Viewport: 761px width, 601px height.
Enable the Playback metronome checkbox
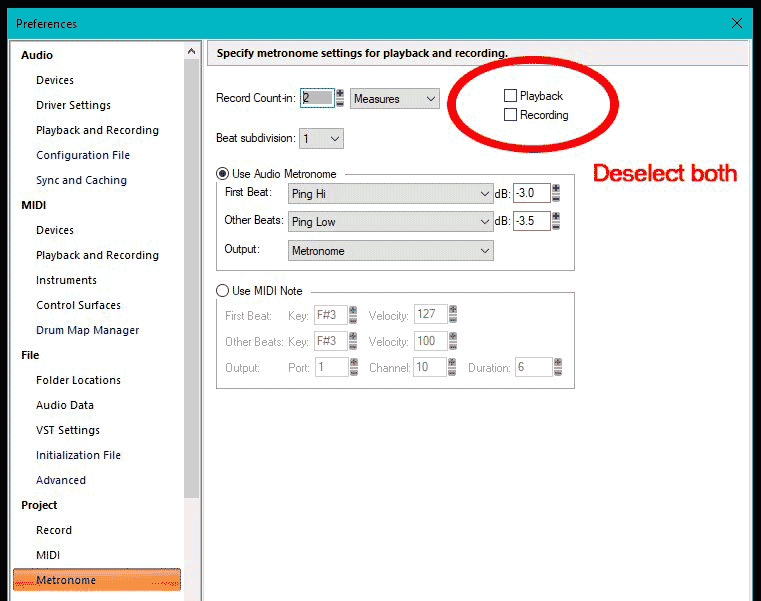click(x=511, y=96)
